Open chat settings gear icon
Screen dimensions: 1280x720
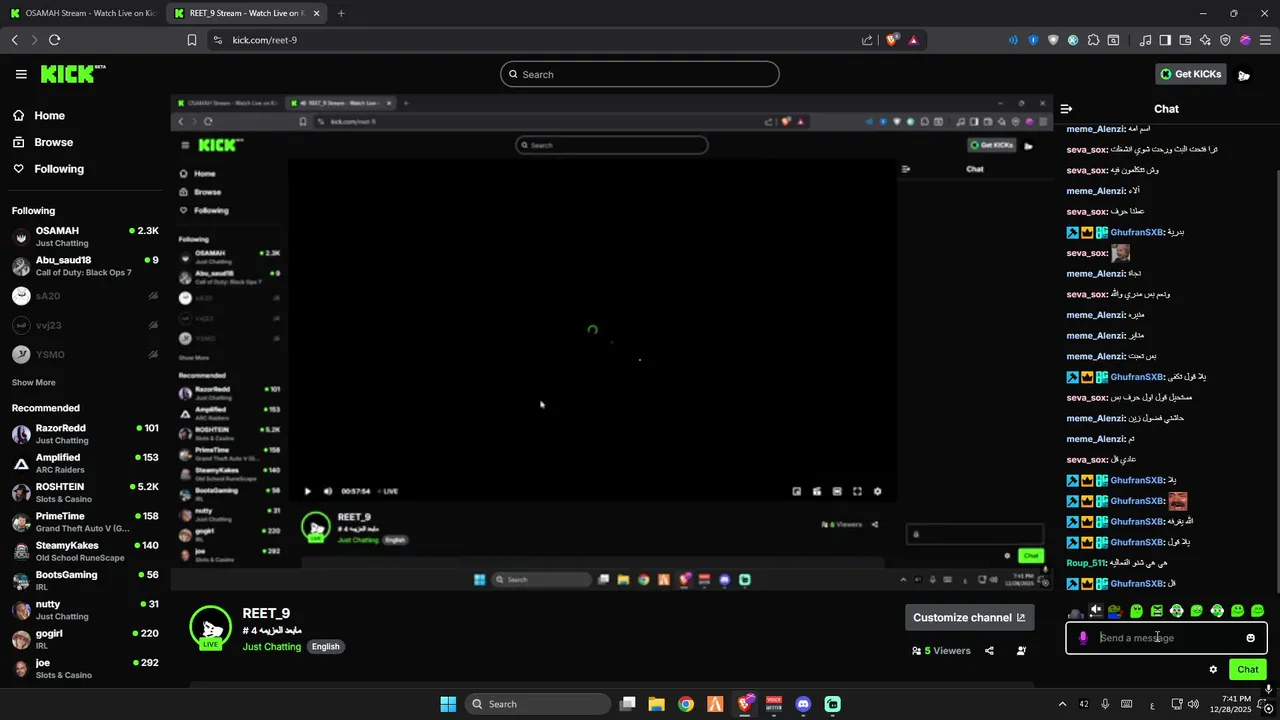[x=1213, y=670]
